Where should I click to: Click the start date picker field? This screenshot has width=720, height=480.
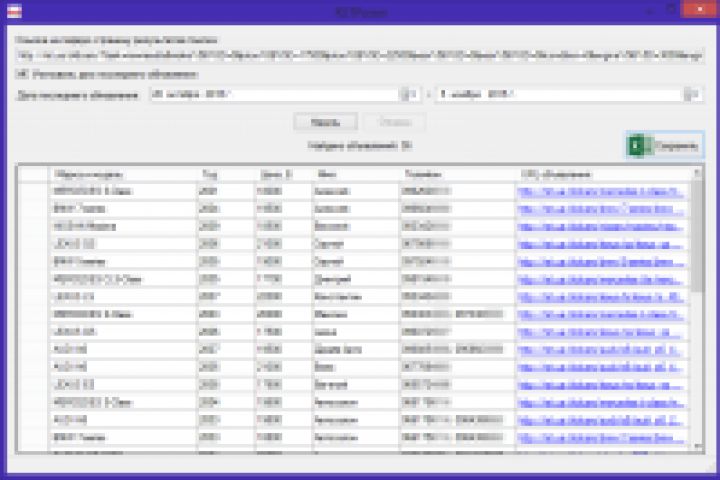click(285, 94)
